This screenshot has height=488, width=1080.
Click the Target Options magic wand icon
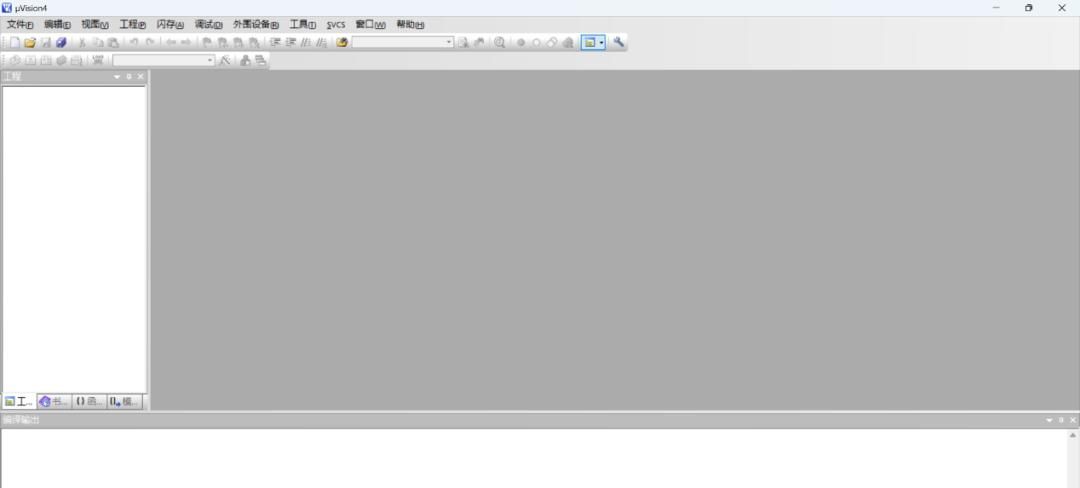[225, 61]
